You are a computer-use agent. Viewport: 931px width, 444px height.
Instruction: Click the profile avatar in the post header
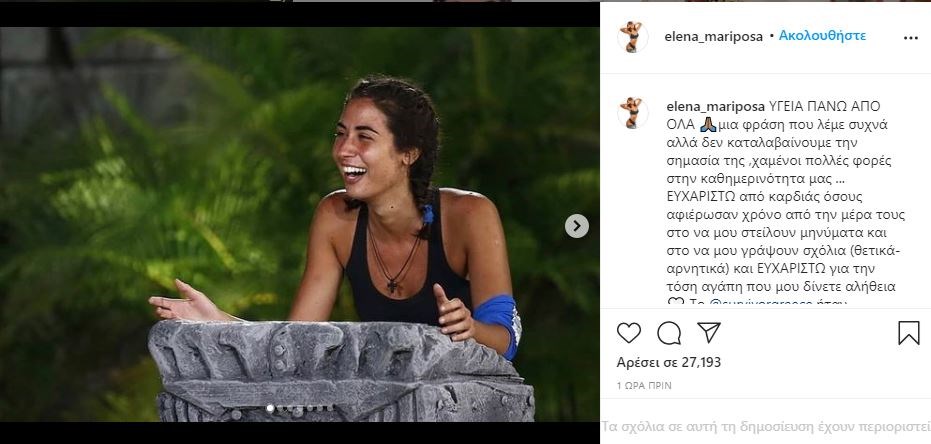633,36
